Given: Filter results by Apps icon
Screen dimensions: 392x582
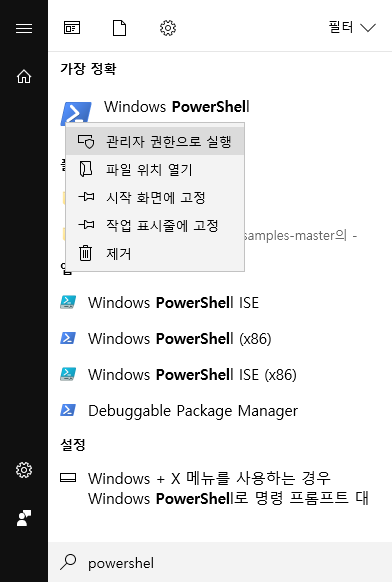Looking at the screenshot, I should [x=72, y=28].
